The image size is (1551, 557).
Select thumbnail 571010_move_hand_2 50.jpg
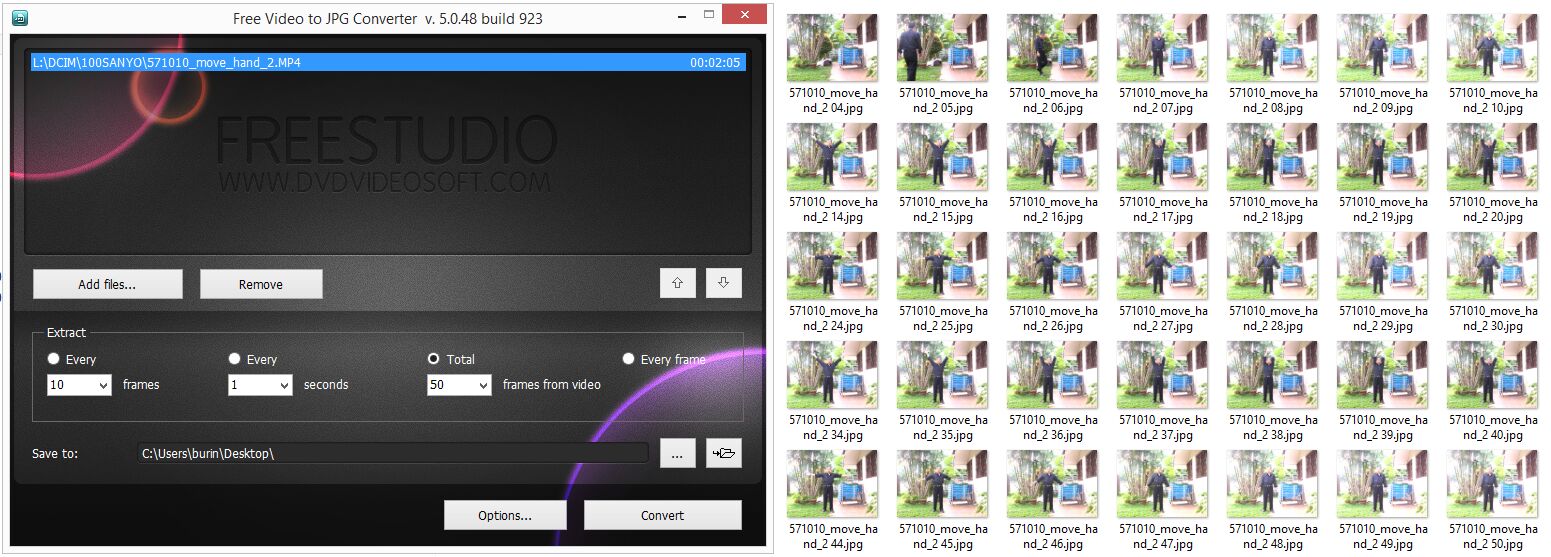(1493, 484)
